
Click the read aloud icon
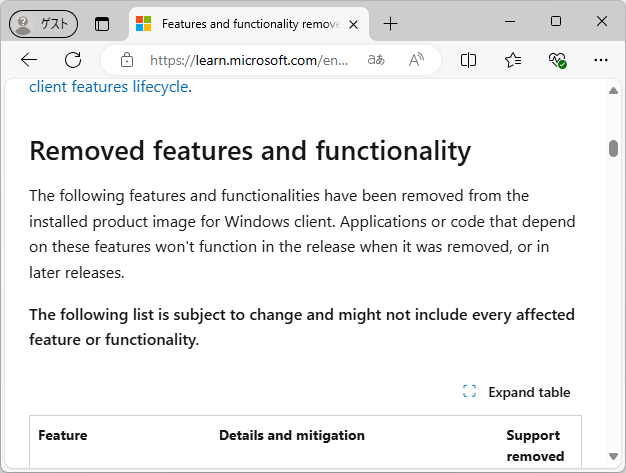pos(417,60)
